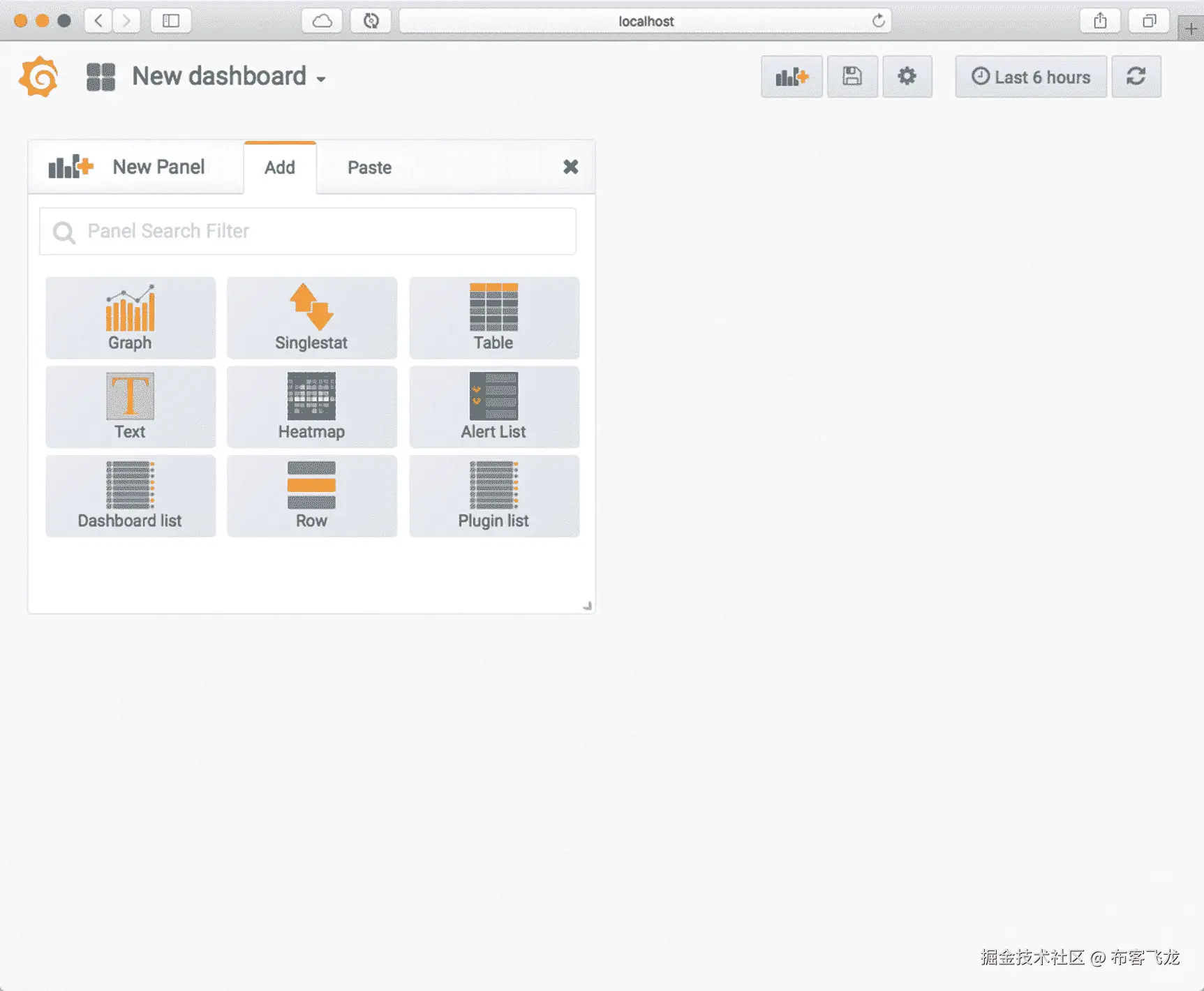This screenshot has height=991, width=1204.
Task: Refresh the dashboard with the refresh icon
Action: pyautogui.click(x=1136, y=77)
